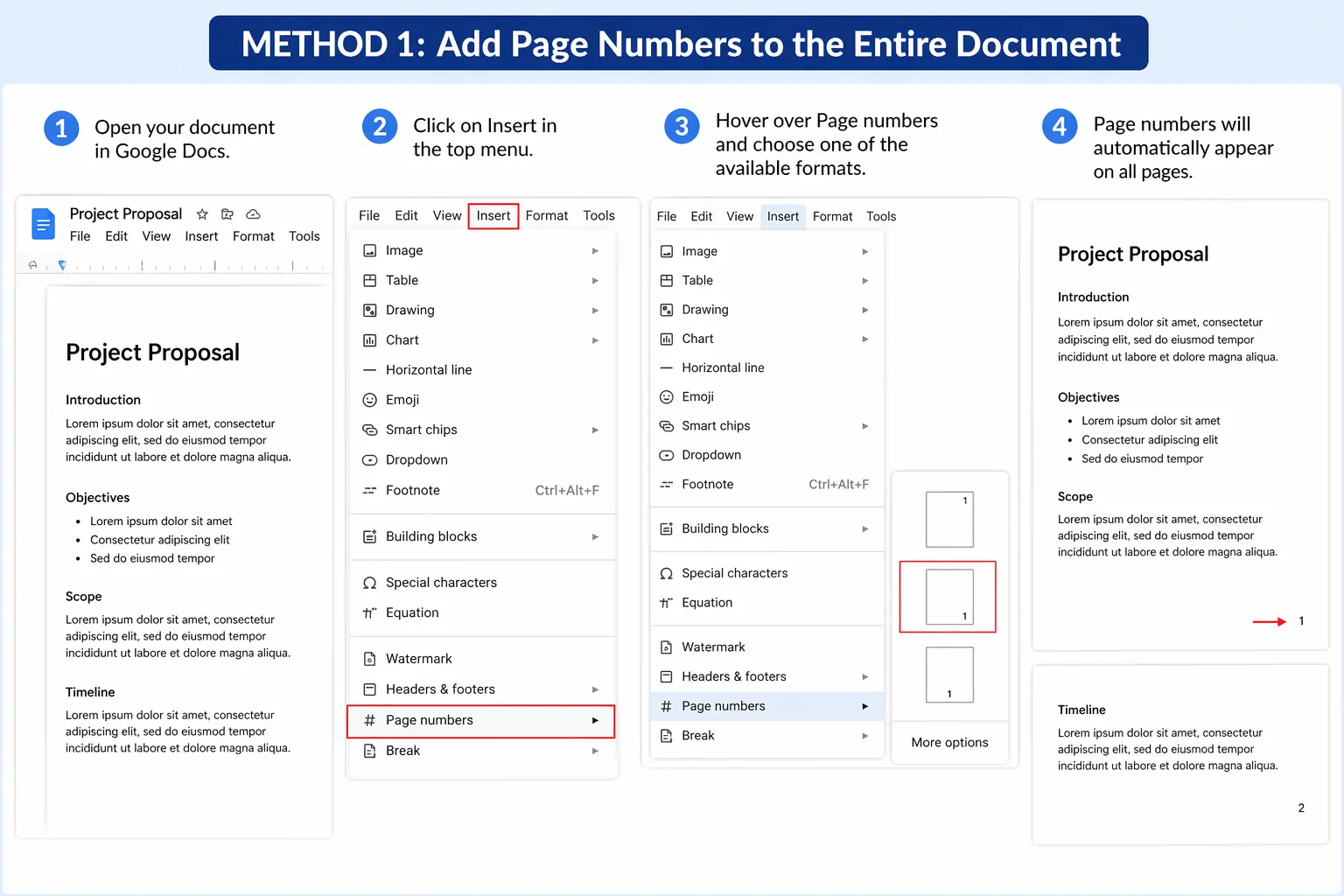Click the Watermark icon in step 3 menu

(666, 647)
